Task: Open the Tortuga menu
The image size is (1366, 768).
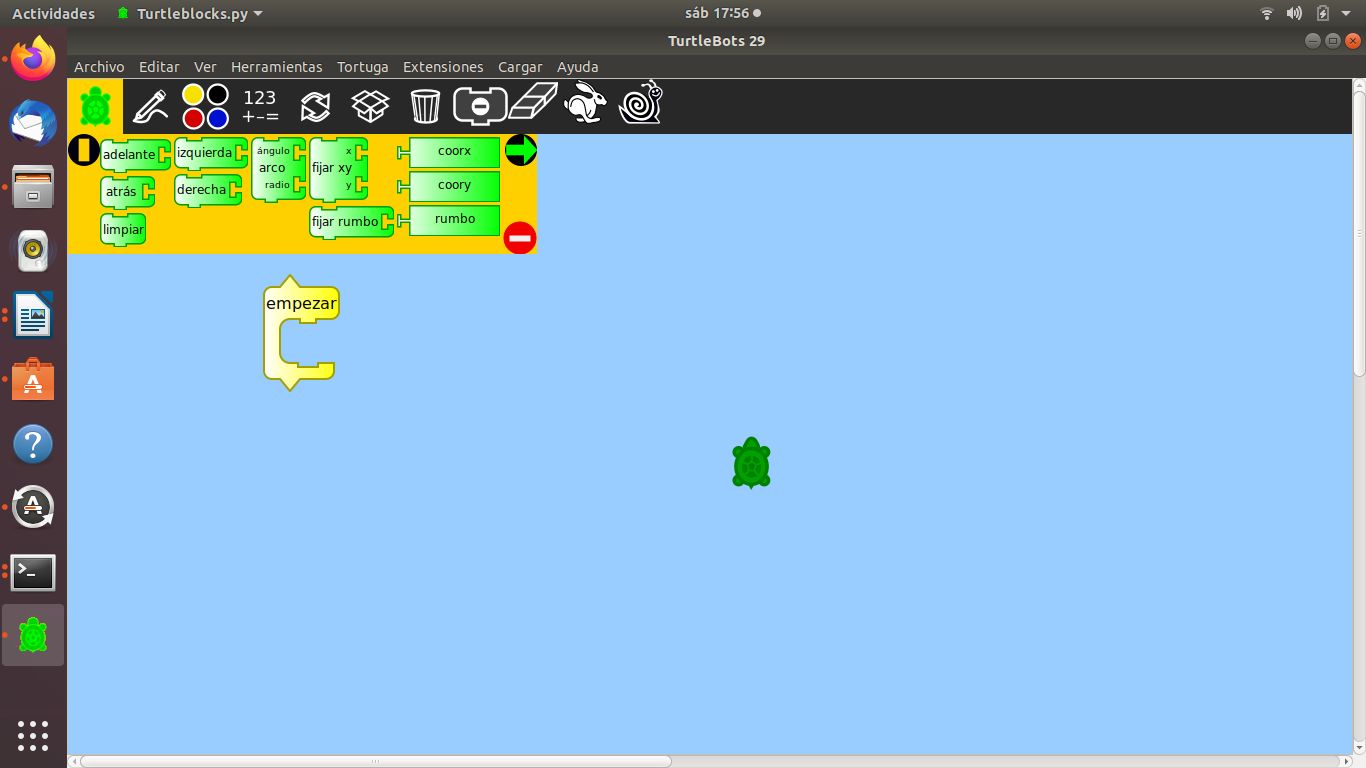Action: pos(363,67)
